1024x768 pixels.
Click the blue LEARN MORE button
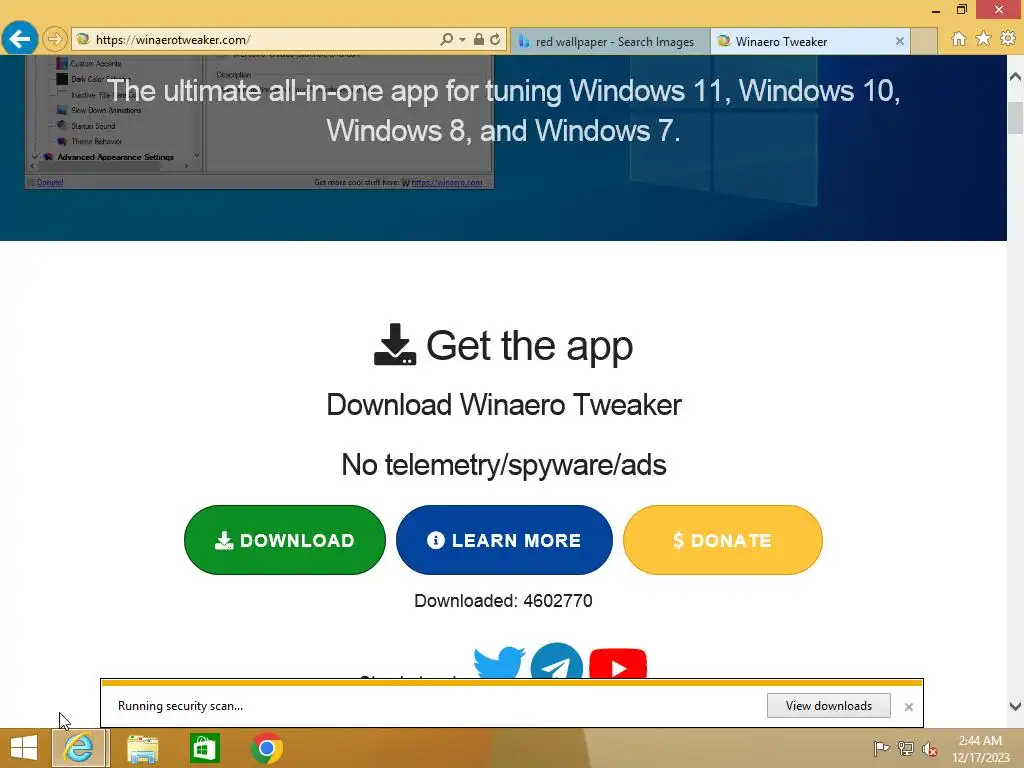pos(504,540)
